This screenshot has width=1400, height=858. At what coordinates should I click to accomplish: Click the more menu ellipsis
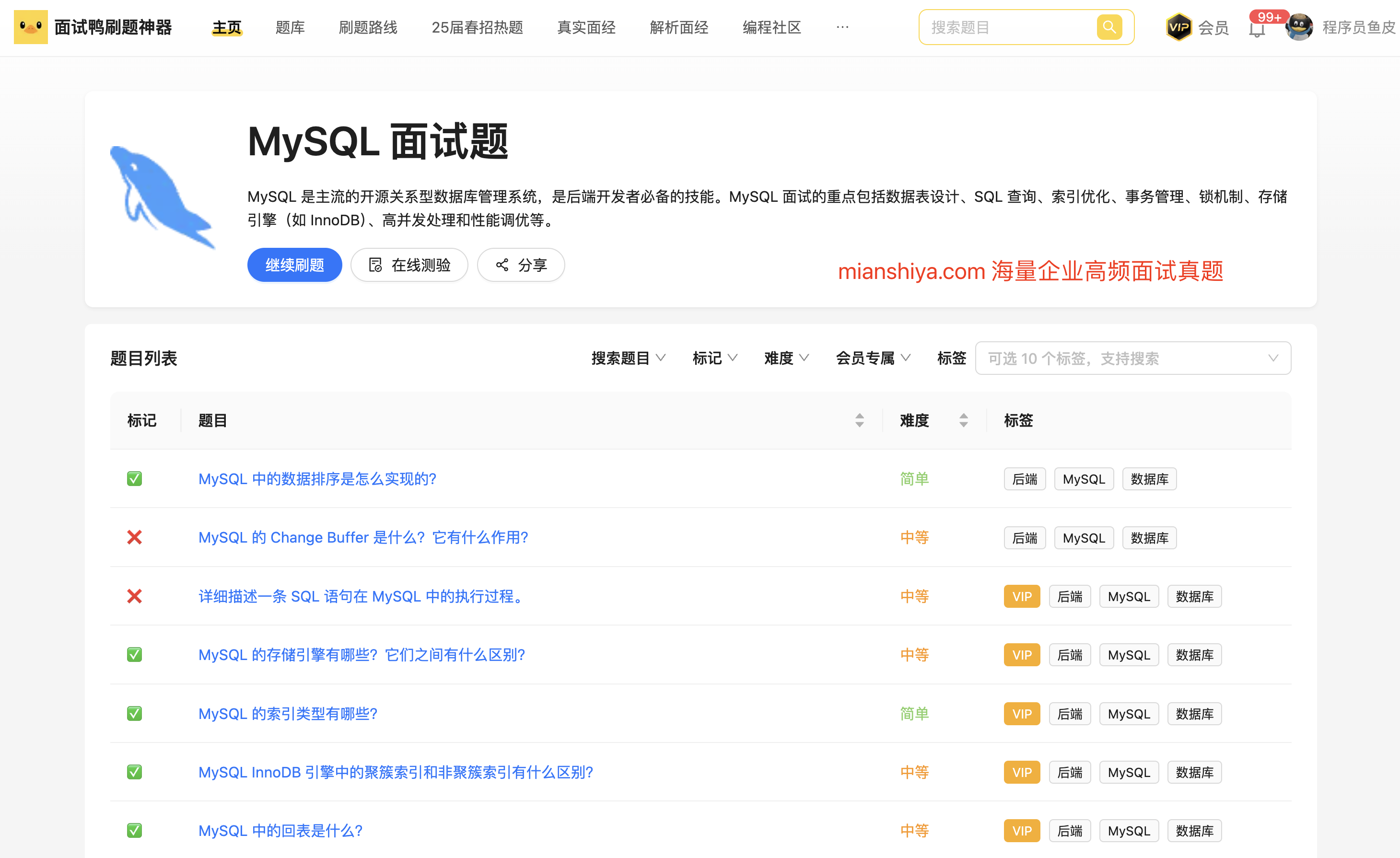(x=842, y=27)
